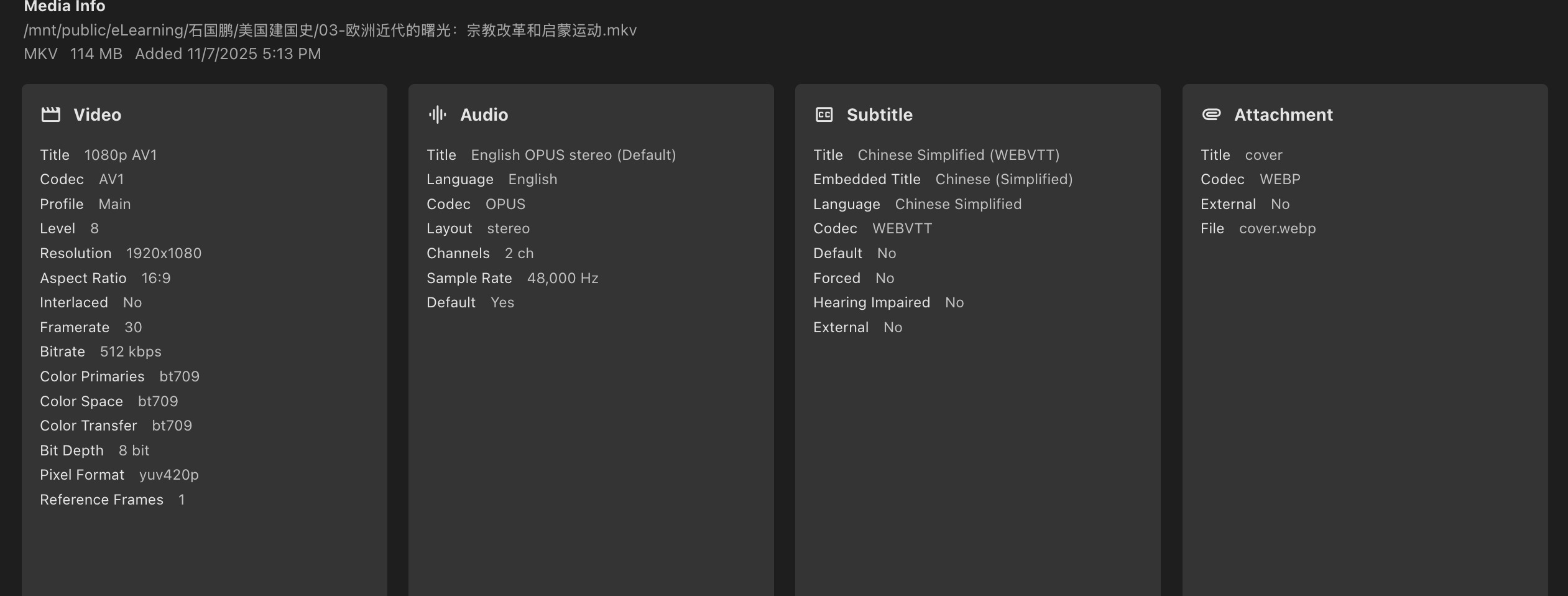Click the English OPUS stereo (Default) title
The width and height of the screenshot is (1568, 596).
573,155
